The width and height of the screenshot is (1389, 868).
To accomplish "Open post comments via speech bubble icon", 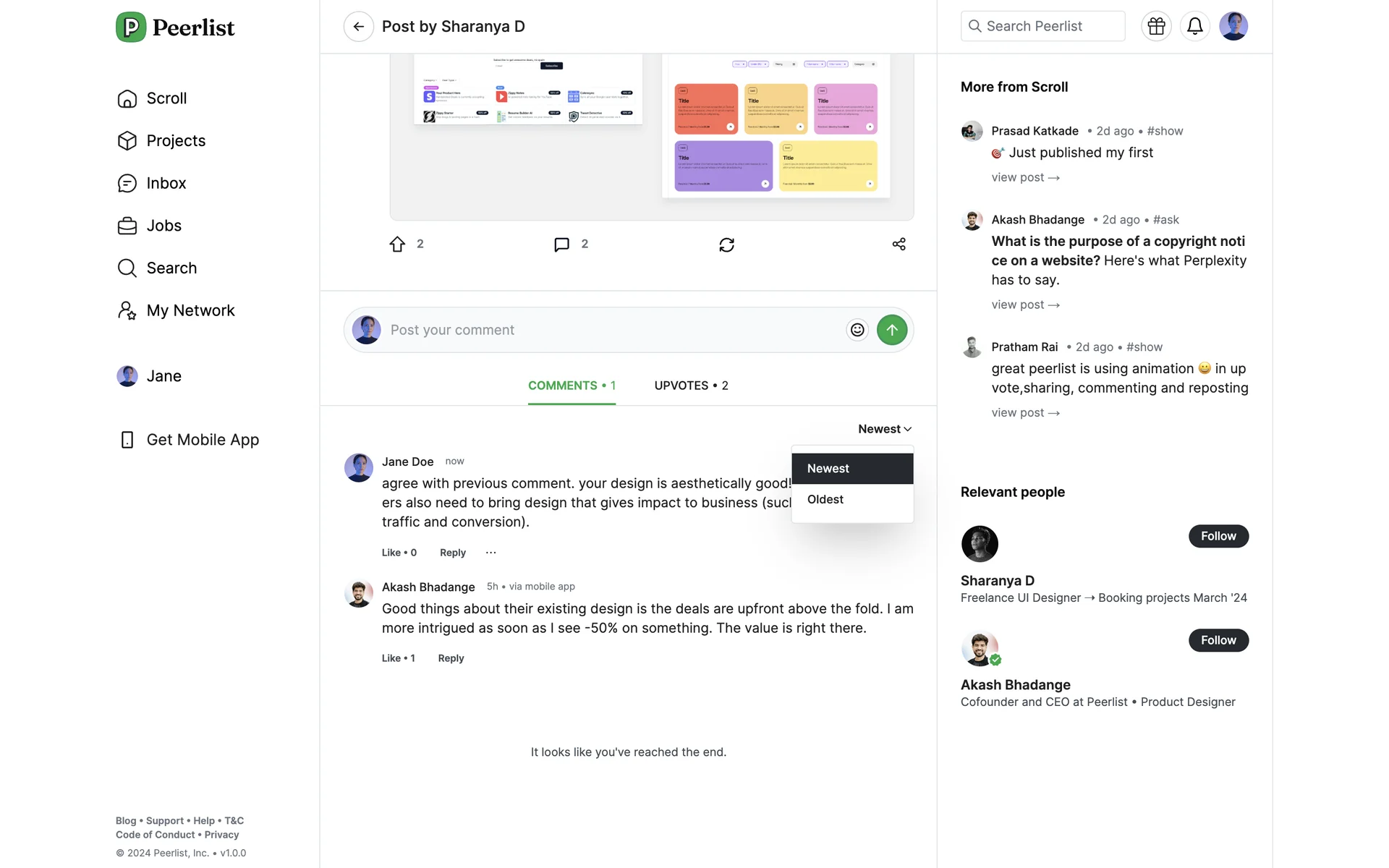I will pos(561,244).
